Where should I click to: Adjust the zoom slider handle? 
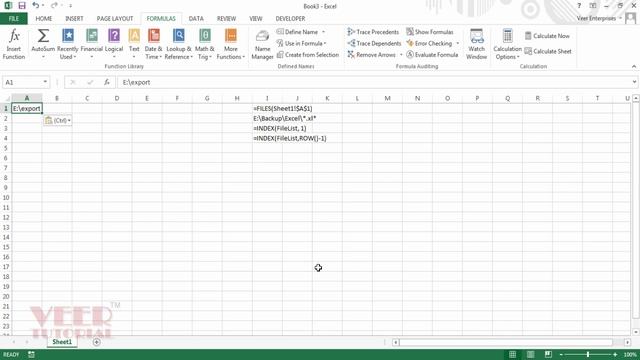(588, 354)
